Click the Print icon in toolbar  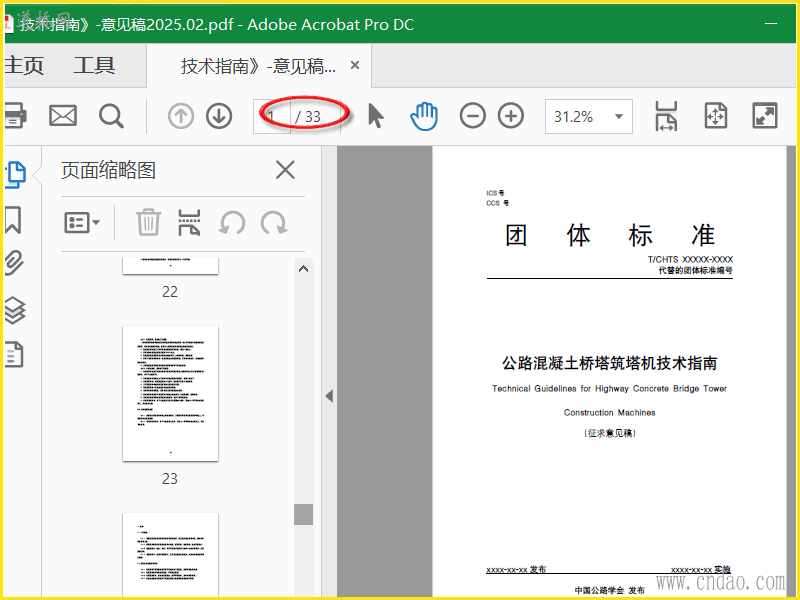coord(15,116)
